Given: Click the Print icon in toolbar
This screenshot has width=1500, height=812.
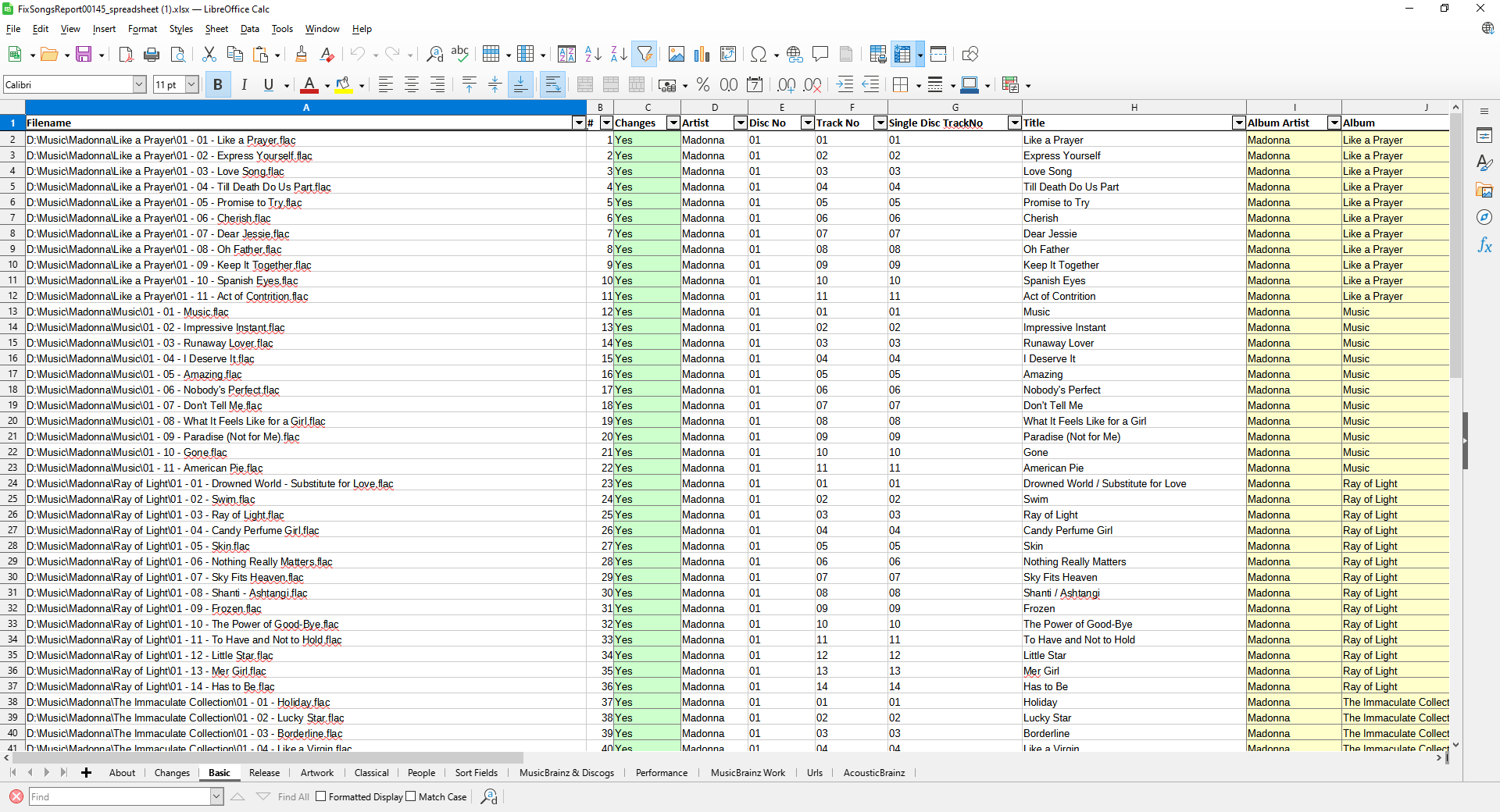Looking at the screenshot, I should tap(152, 54).
